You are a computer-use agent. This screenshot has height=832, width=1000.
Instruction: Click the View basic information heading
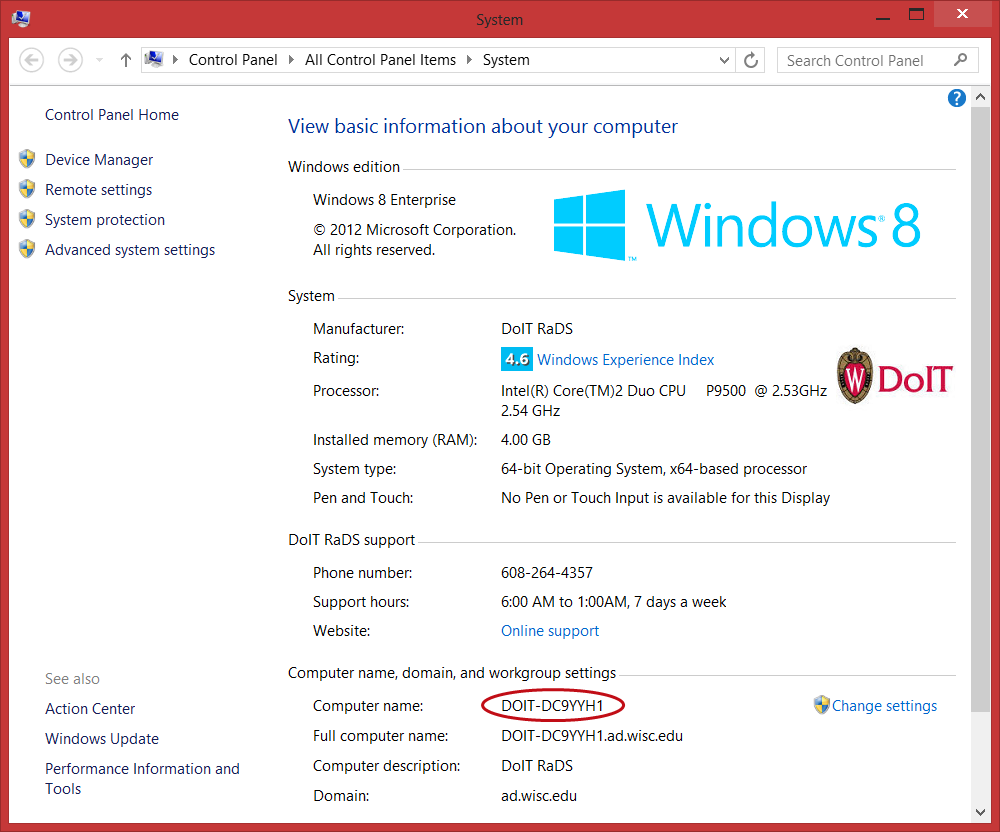click(x=483, y=126)
